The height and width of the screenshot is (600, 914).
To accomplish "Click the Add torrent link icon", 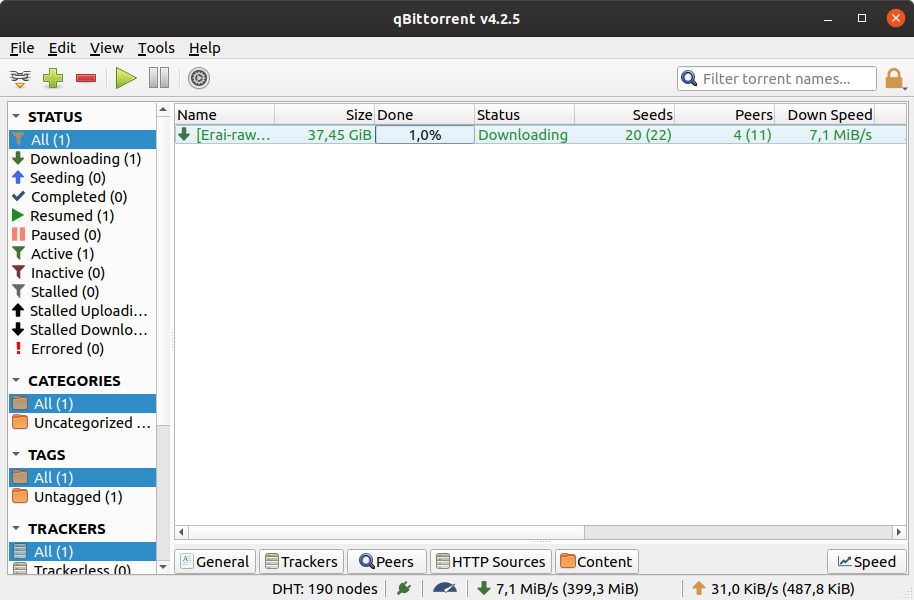I will pyautogui.click(x=20, y=78).
